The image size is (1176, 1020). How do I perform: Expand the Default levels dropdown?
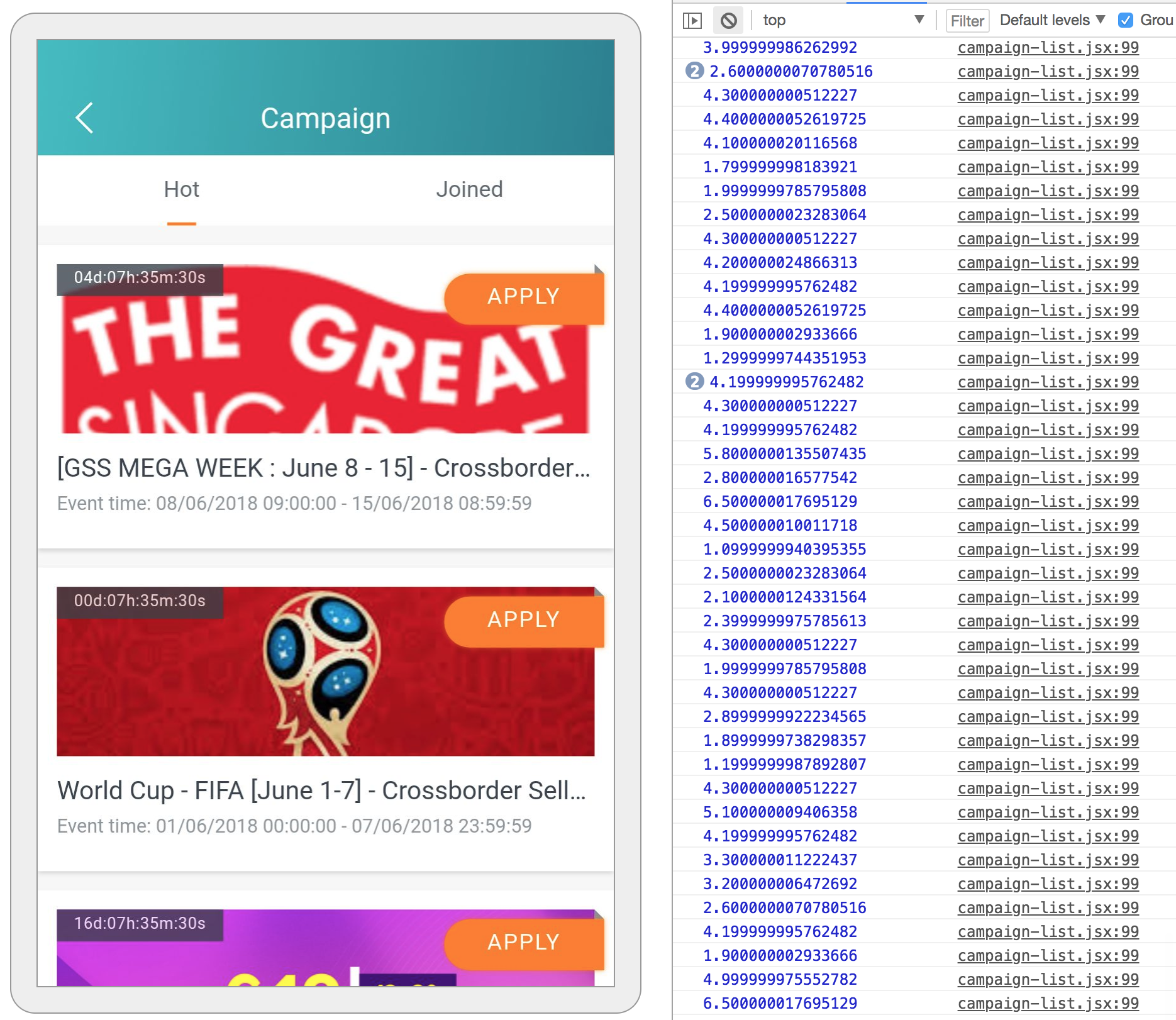1052,20
